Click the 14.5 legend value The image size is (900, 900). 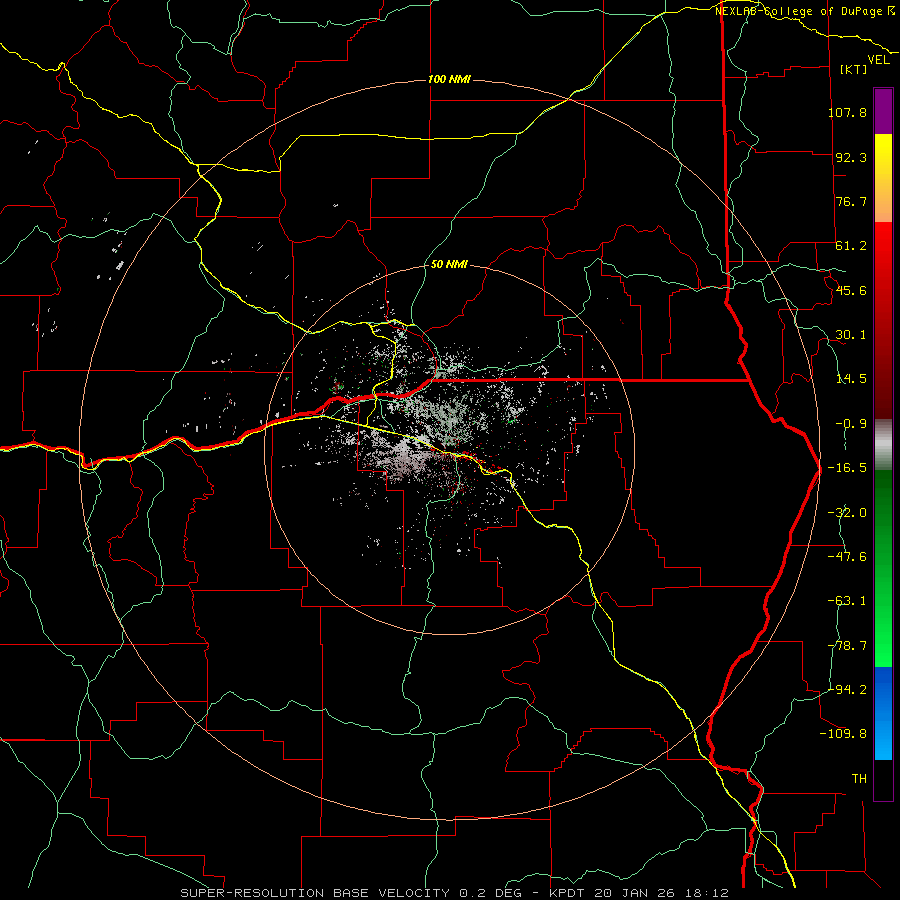point(851,379)
